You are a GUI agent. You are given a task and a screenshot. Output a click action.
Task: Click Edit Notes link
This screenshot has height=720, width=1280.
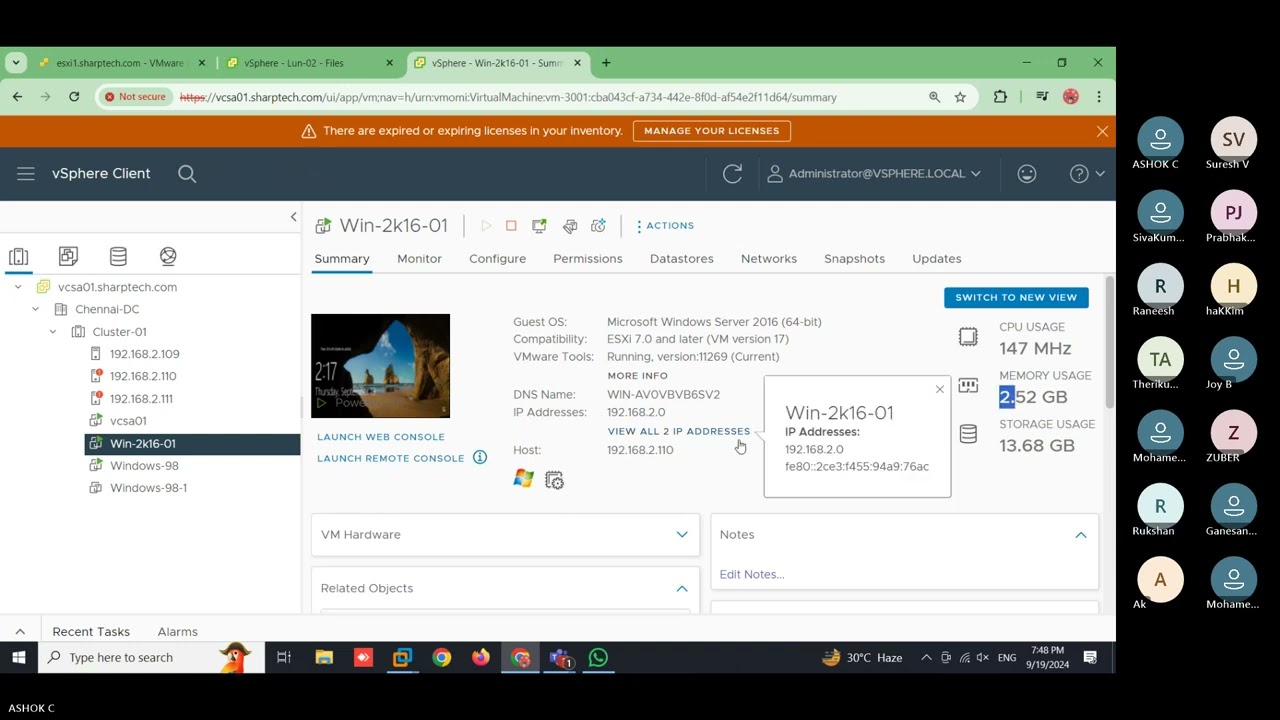pos(752,575)
